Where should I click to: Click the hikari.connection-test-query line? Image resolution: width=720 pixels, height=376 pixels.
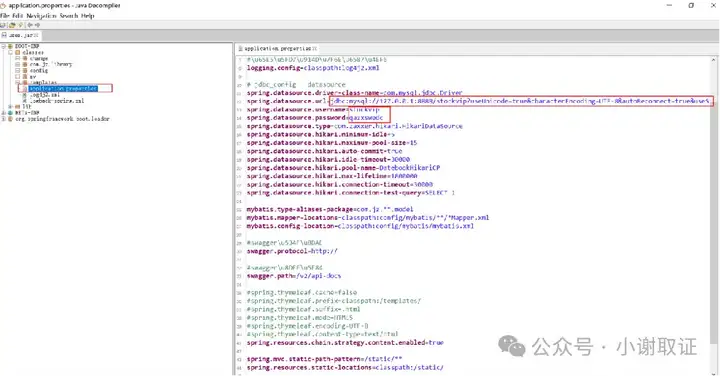(x=350, y=193)
